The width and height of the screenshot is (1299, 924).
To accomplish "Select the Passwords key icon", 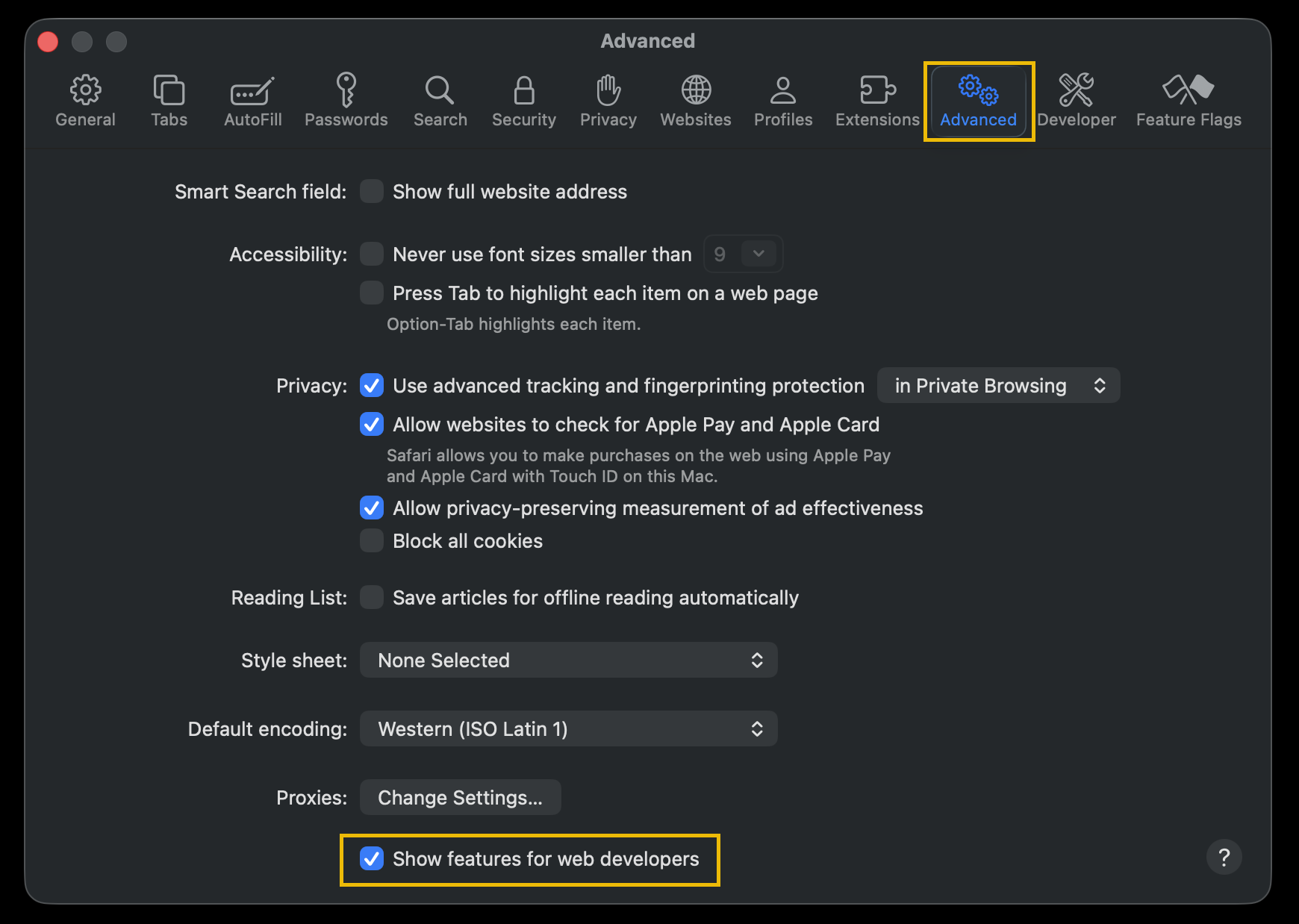I will 346,90.
